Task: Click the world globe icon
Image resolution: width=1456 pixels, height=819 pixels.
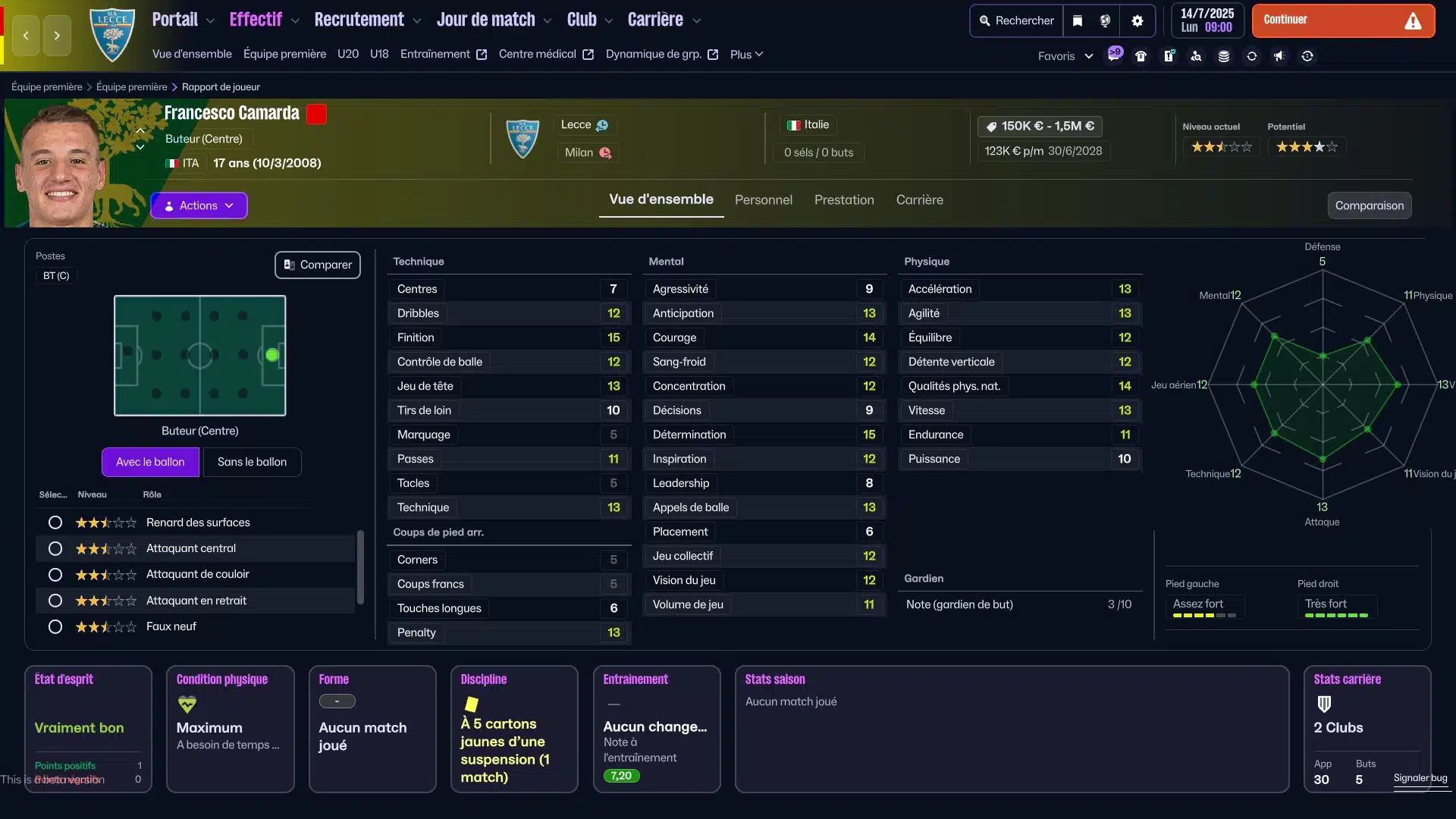Action: tap(1106, 20)
